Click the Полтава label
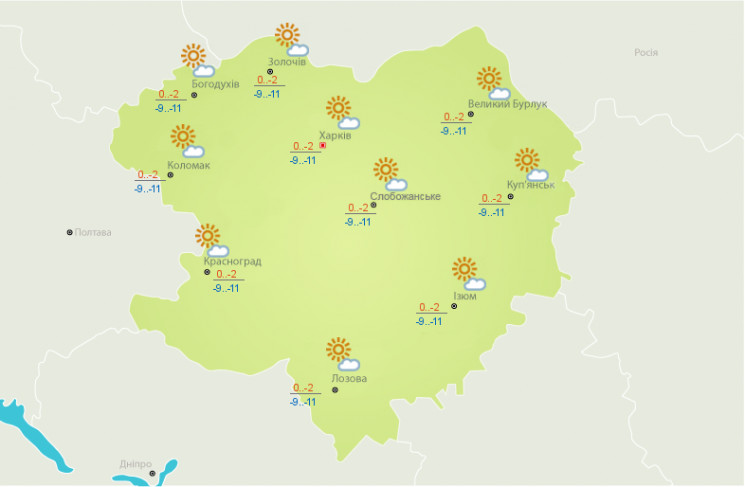745x487 pixels. pos(93,232)
